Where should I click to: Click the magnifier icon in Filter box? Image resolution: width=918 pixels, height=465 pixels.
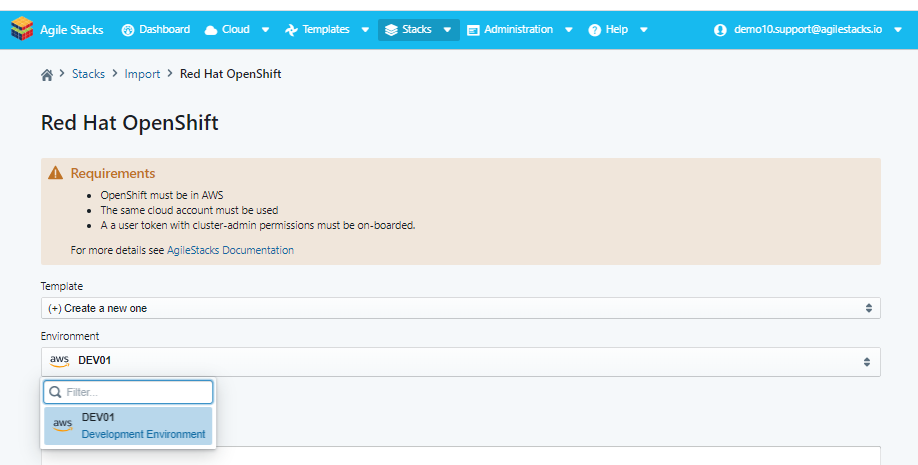click(56, 392)
